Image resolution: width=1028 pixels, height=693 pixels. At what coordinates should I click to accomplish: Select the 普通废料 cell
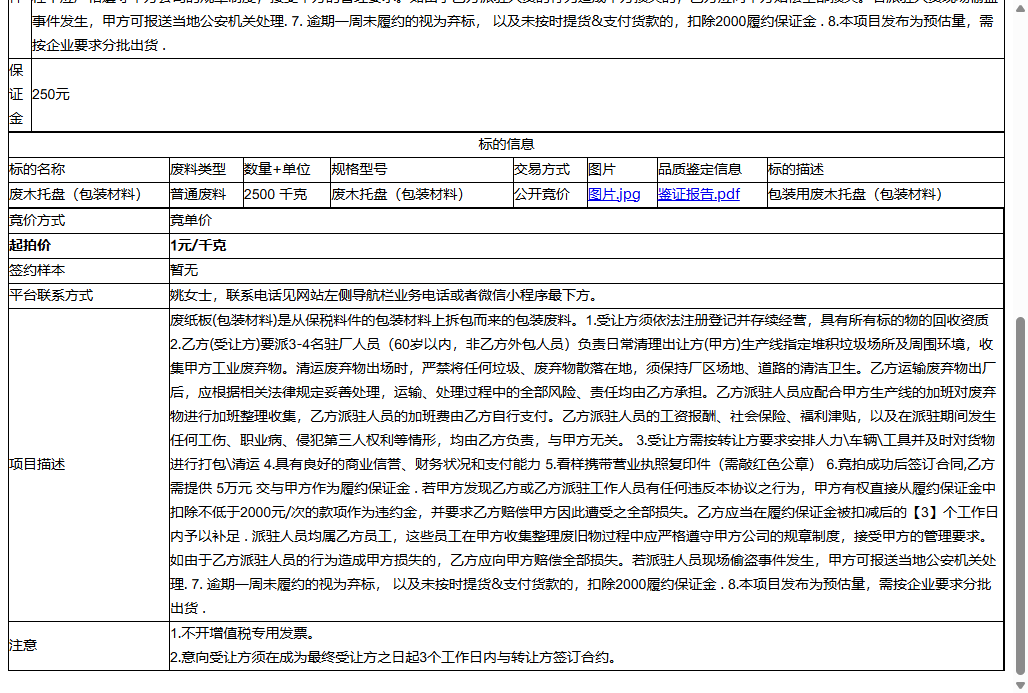198,194
